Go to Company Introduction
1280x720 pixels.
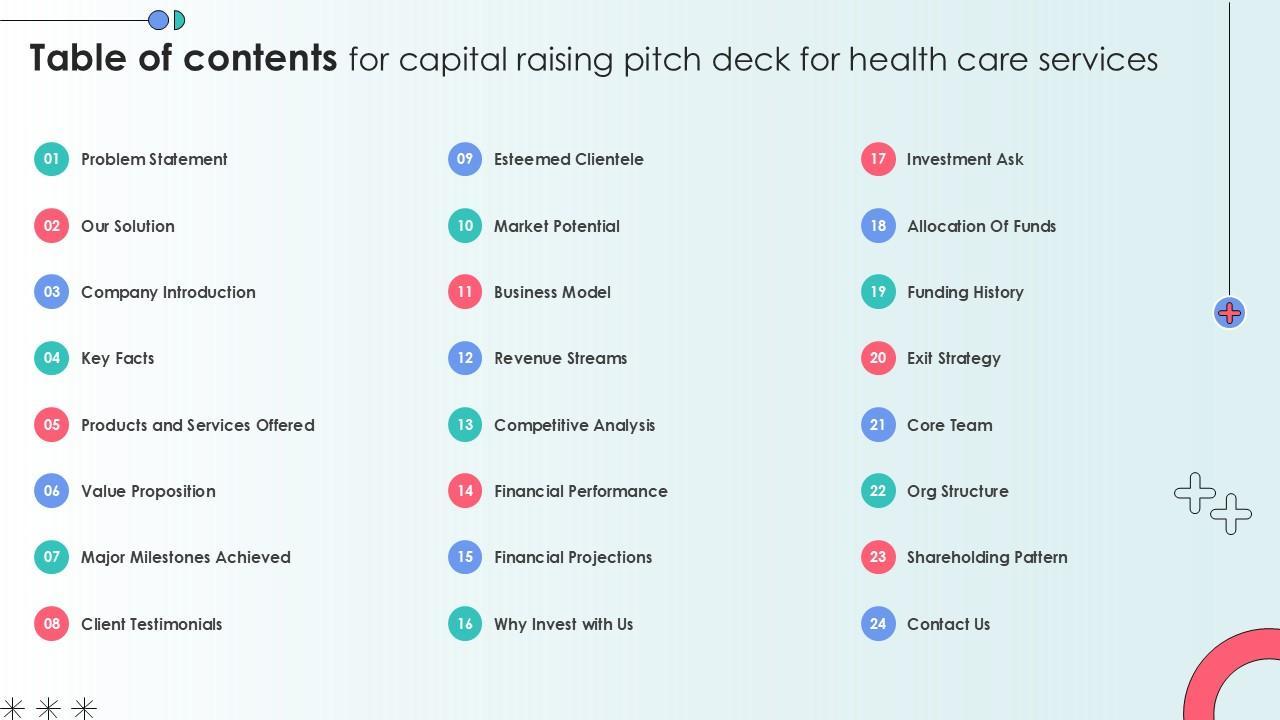(168, 292)
